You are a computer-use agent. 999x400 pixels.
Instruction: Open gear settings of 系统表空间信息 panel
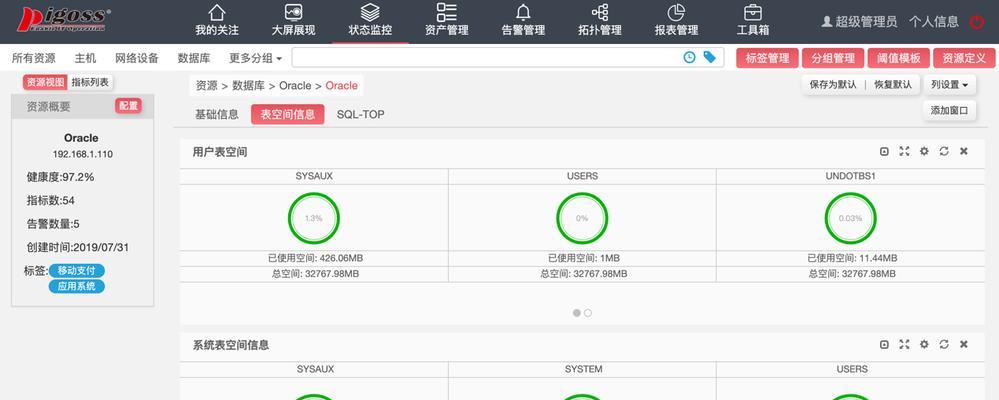click(x=924, y=345)
